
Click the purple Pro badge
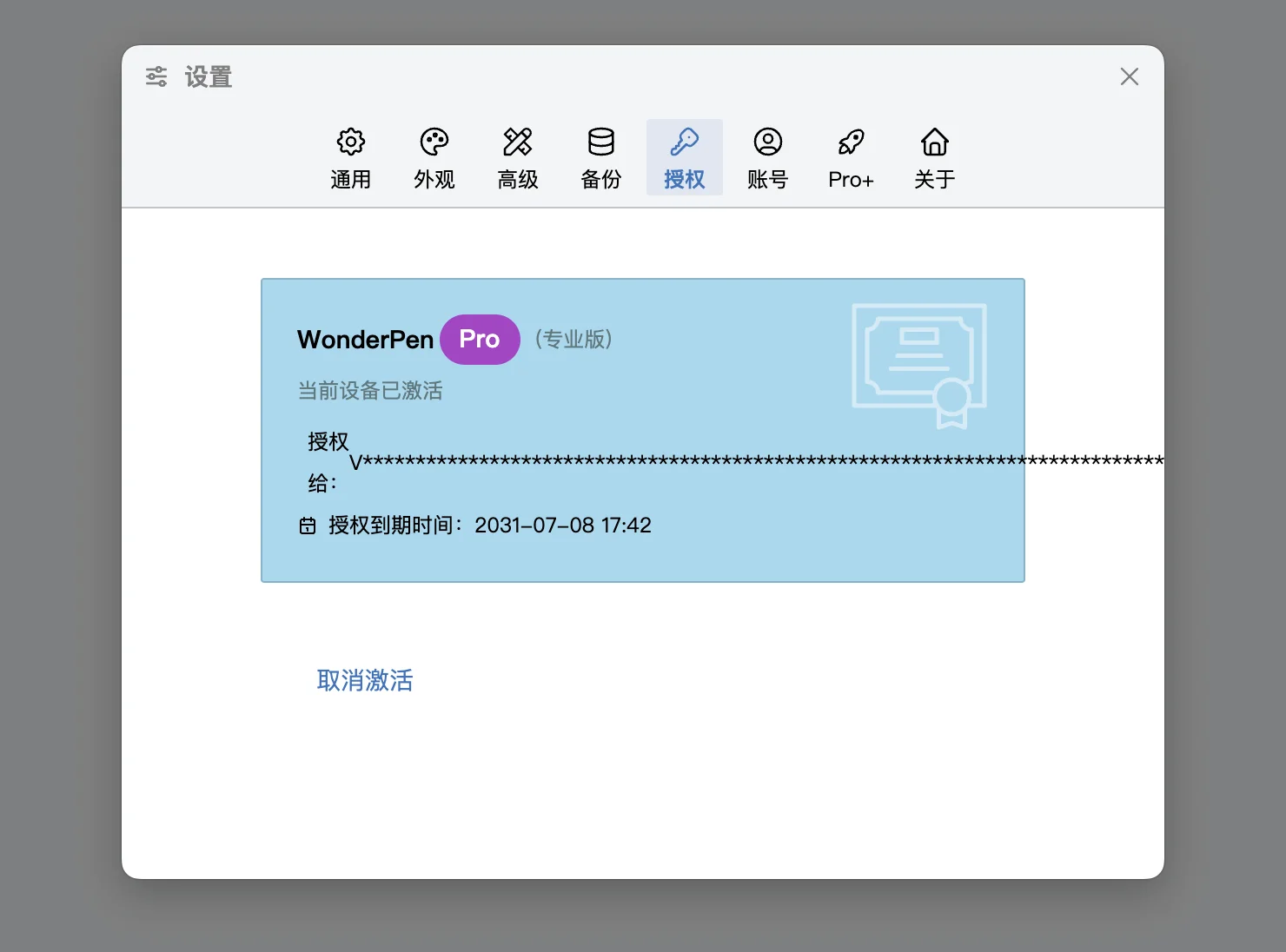480,340
